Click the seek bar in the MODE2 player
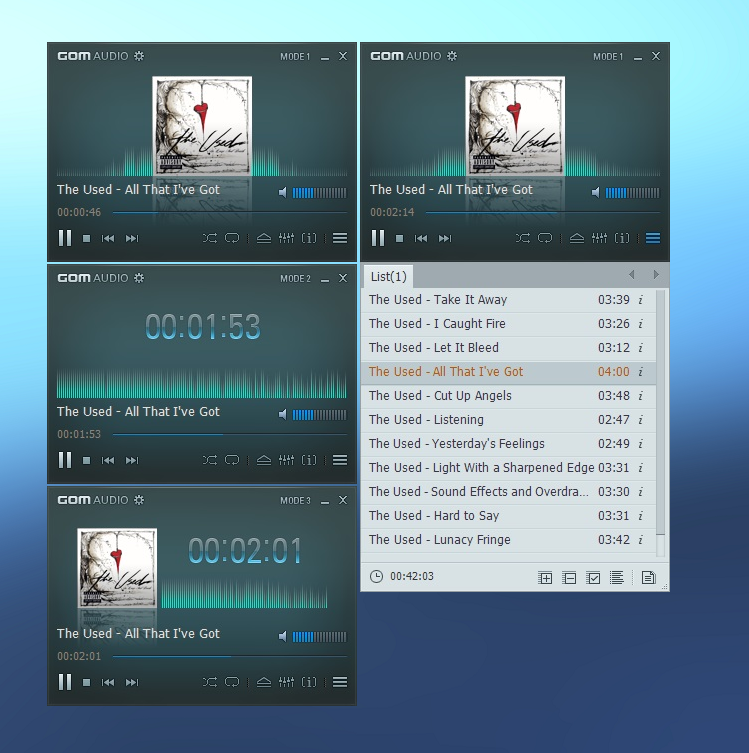 230,434
